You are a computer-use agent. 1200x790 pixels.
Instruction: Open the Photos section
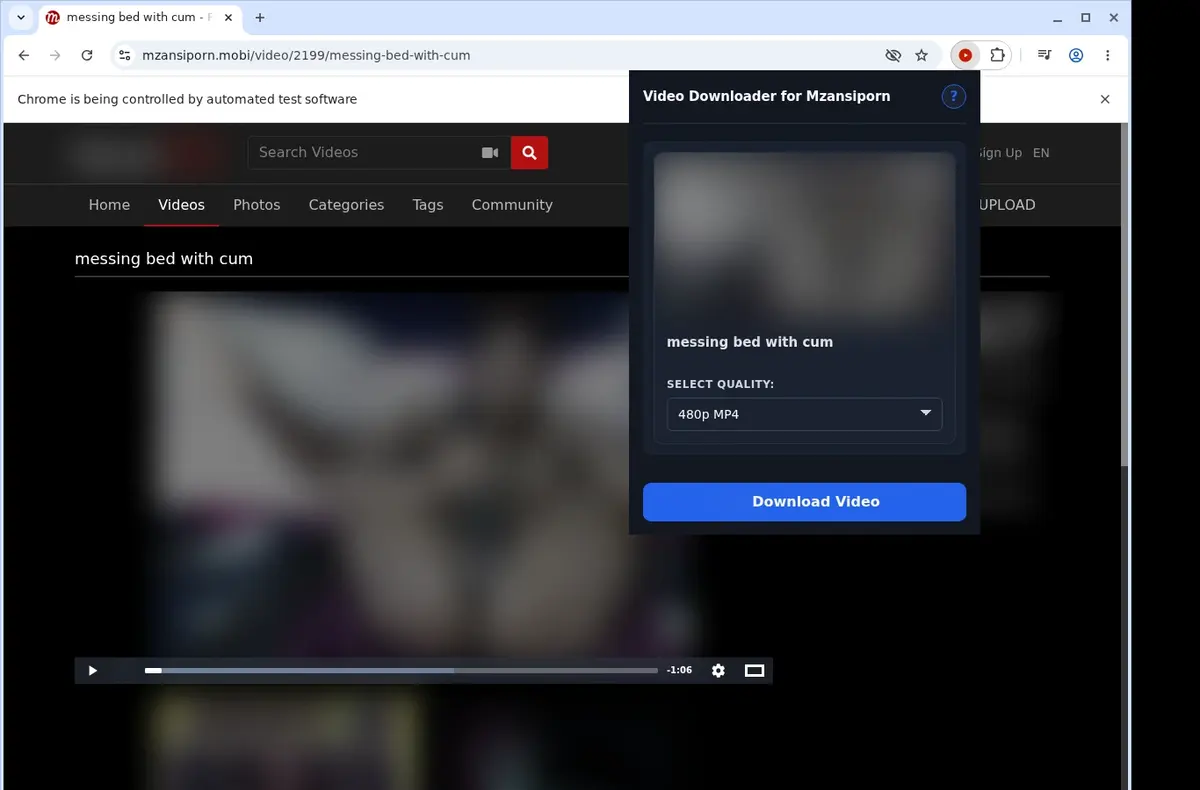[x=257, y=205]
